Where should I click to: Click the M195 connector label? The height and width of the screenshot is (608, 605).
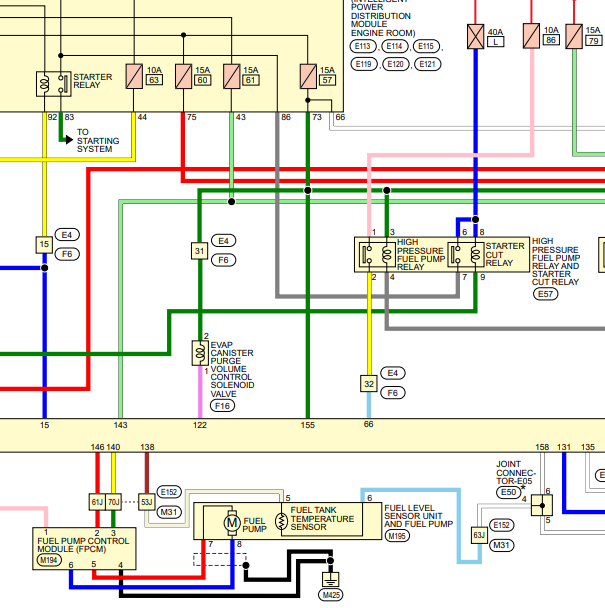(x=397, y=535)
